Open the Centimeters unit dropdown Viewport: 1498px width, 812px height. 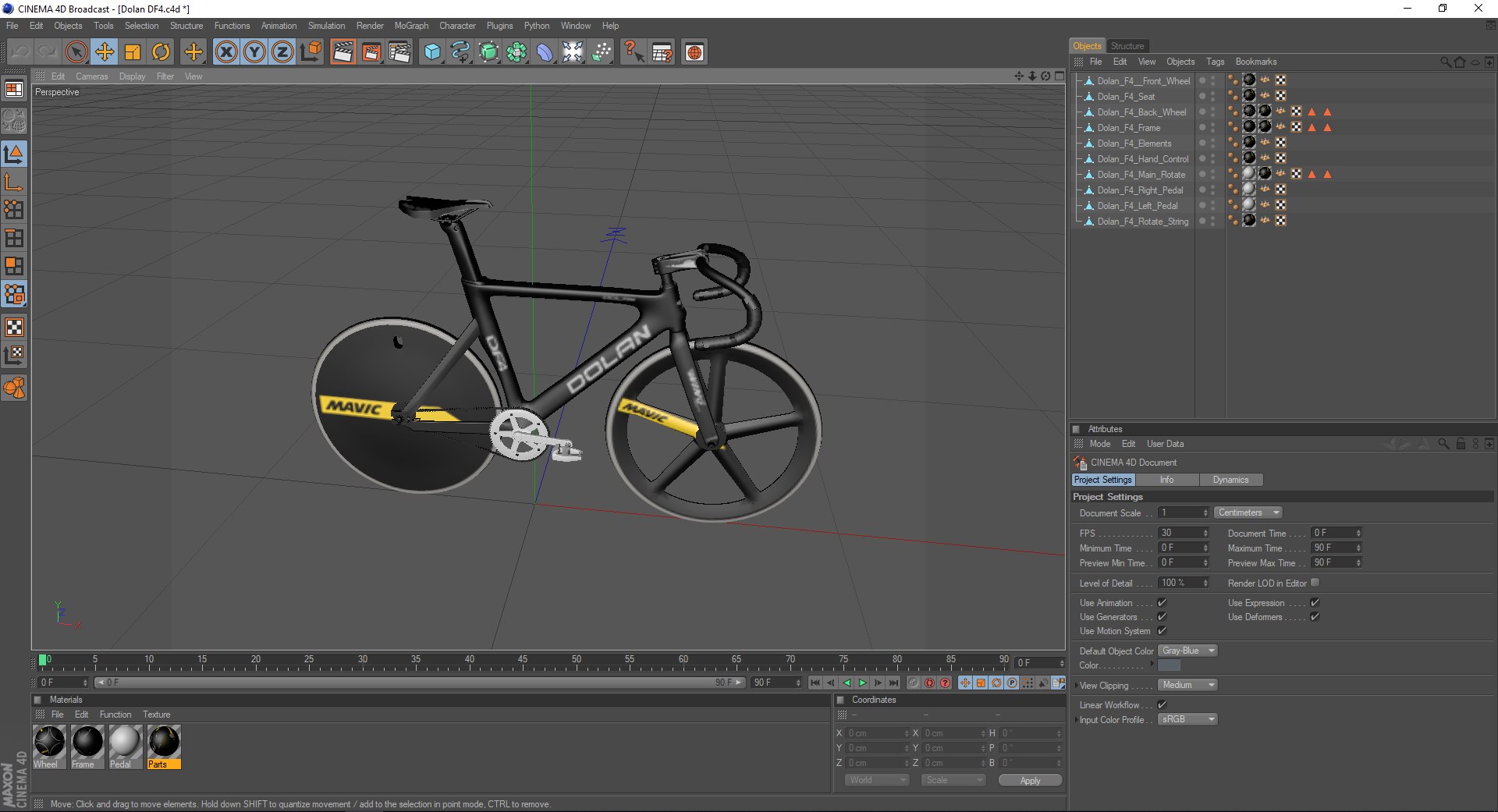tap(1248, 512)
